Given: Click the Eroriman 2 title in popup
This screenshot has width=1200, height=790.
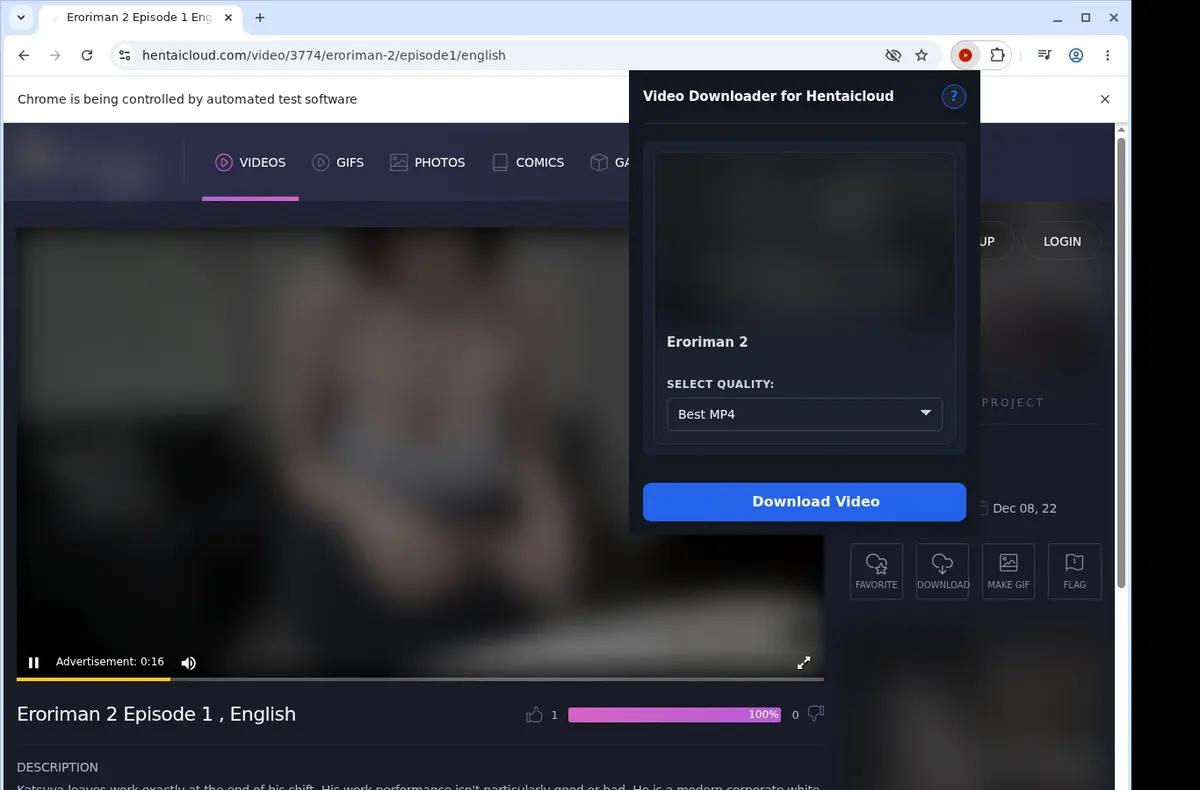Looking at the screenshot, I should 707,342.
